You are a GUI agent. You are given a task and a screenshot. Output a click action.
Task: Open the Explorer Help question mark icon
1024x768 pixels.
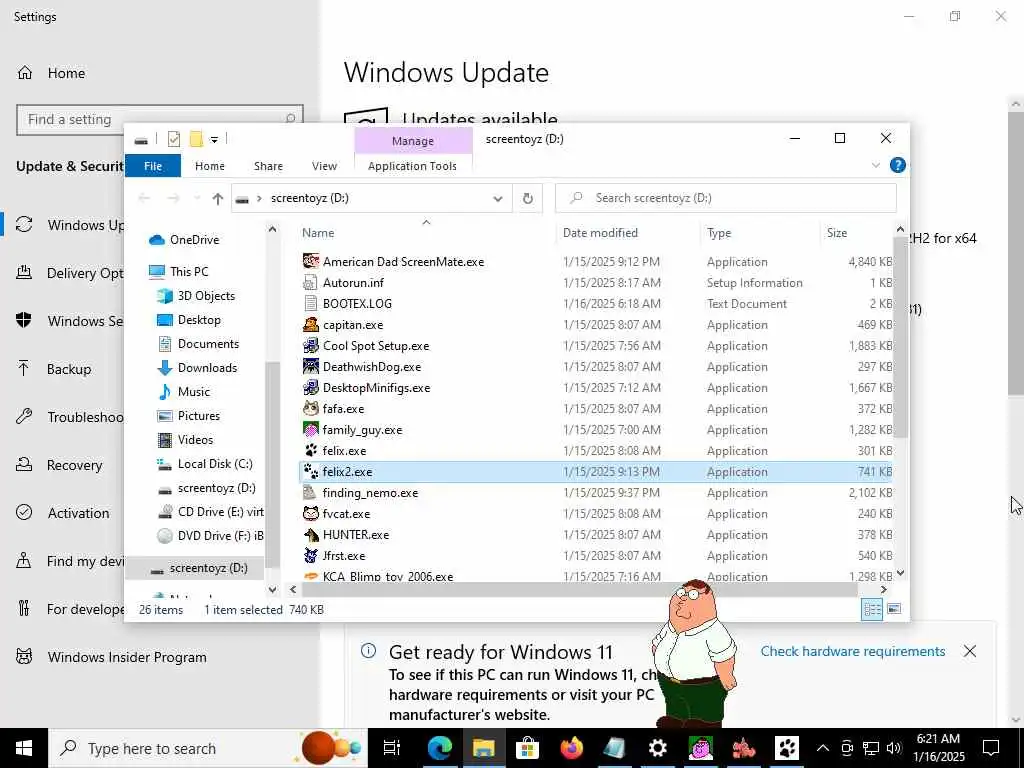pos(898,165)
